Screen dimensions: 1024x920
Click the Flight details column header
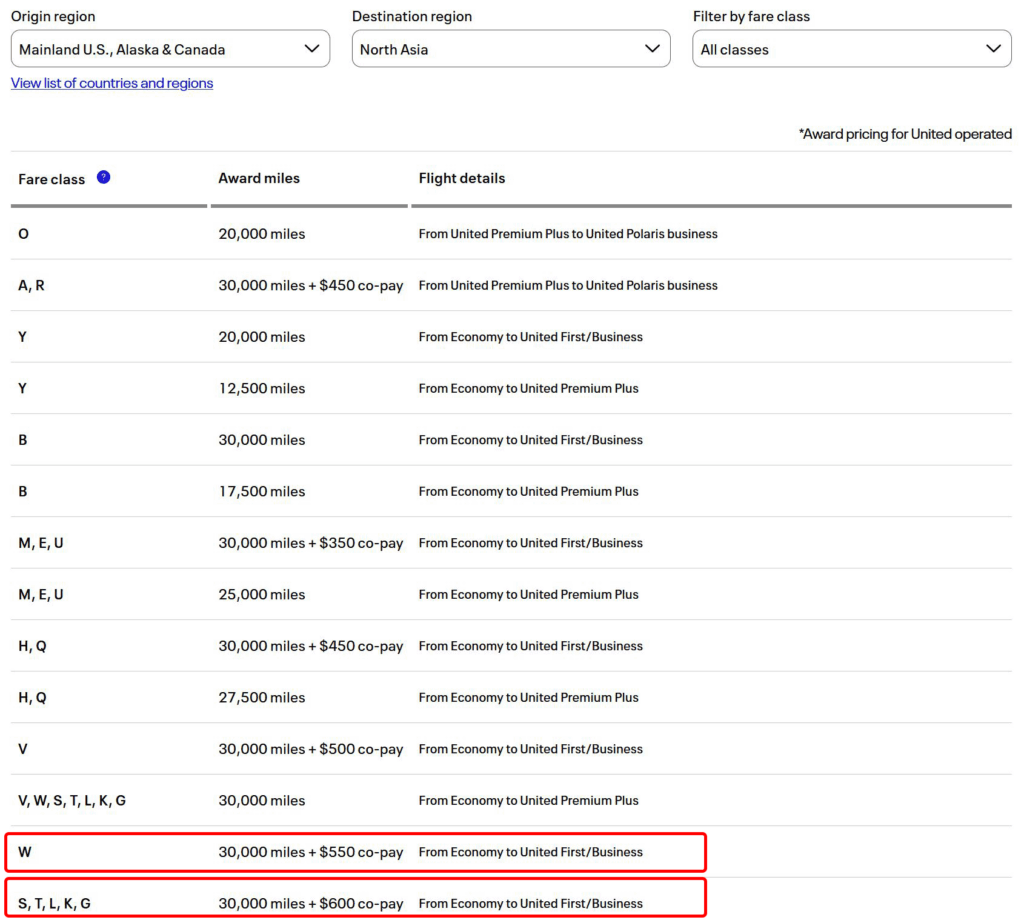click(461, 178)
